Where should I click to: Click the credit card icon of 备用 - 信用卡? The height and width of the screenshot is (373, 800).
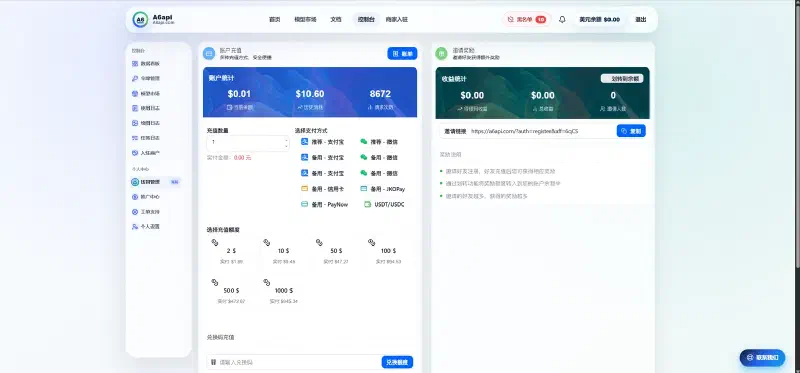coord(305,188)
